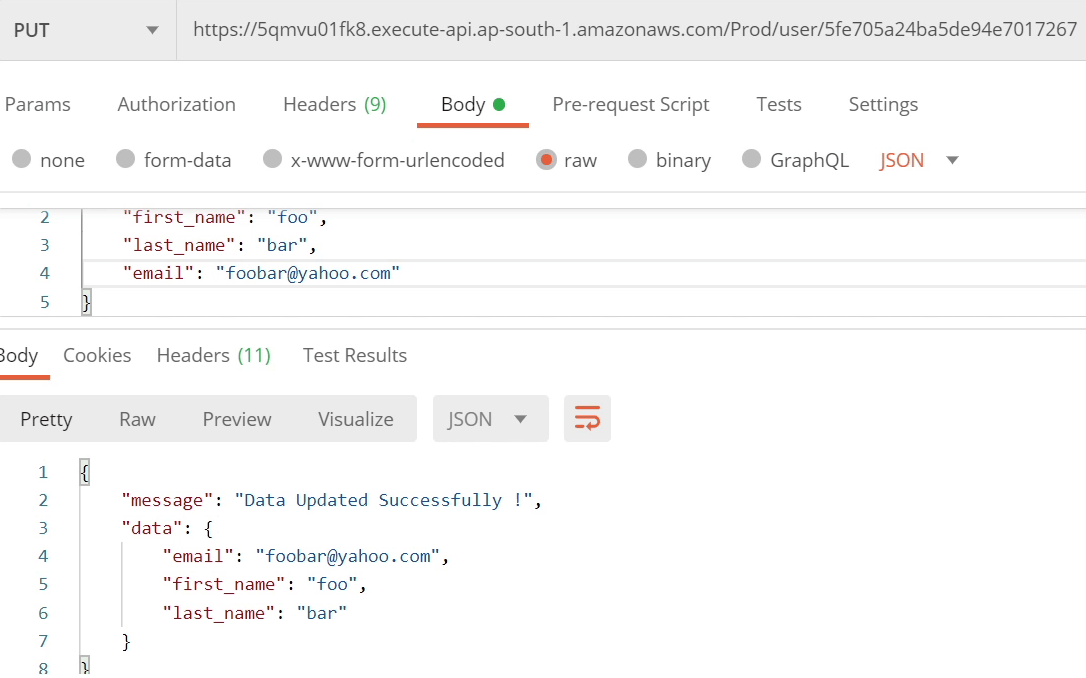Open request Headers (9) tab
The height and width of the screenshot is (678, 1086).
[334, 104]
